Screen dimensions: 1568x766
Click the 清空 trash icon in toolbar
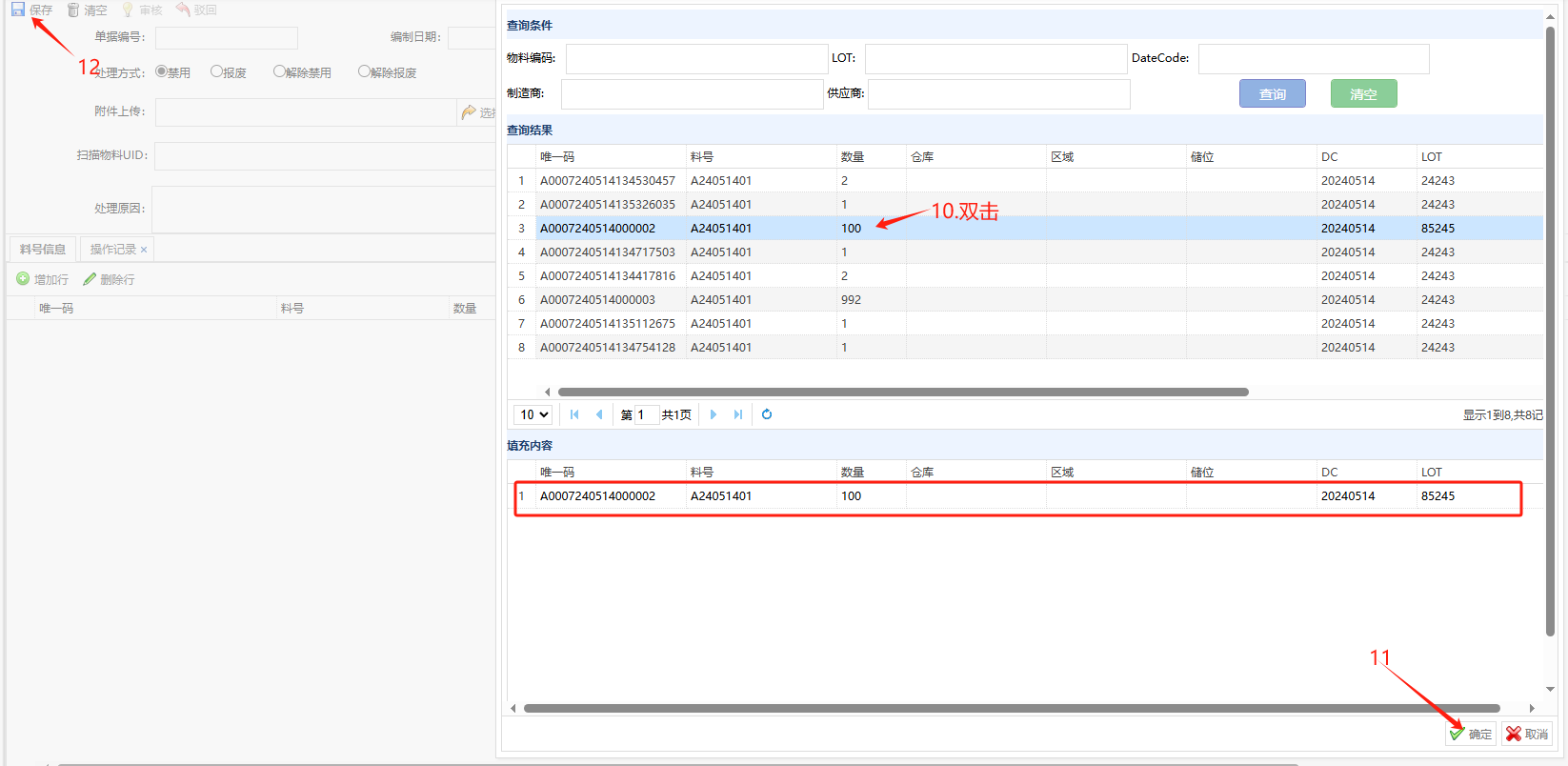[73, 10]
